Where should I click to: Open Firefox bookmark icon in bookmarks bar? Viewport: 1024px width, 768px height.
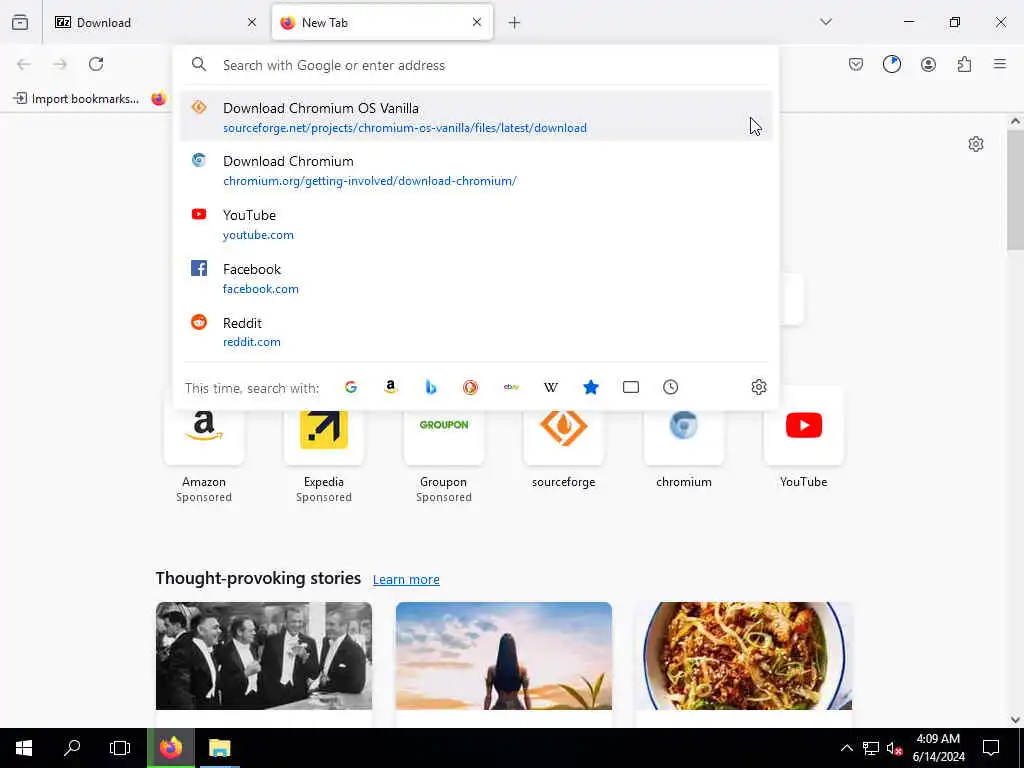click(159, 99)
